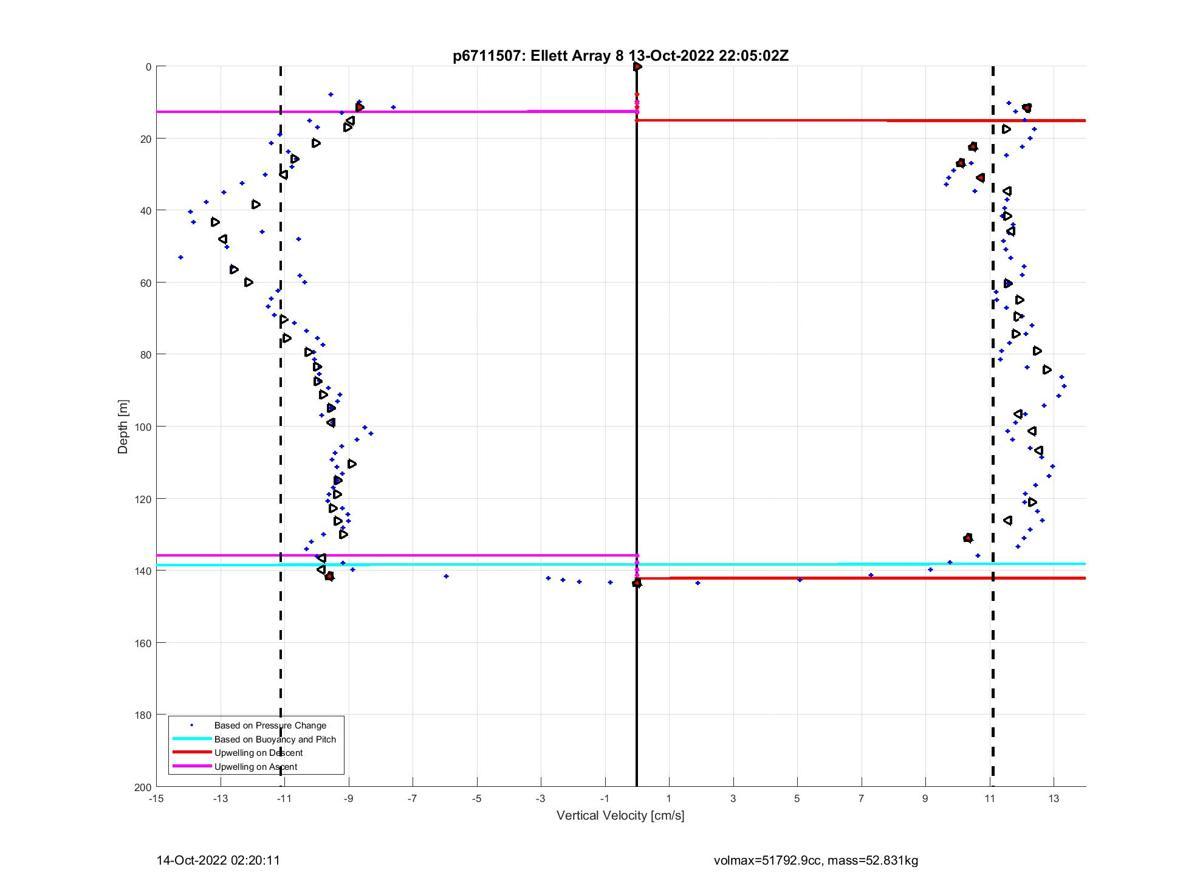Click the depth tick label '120'
The height and width of the screenshot is (885, 1200).
click(142, 499)
